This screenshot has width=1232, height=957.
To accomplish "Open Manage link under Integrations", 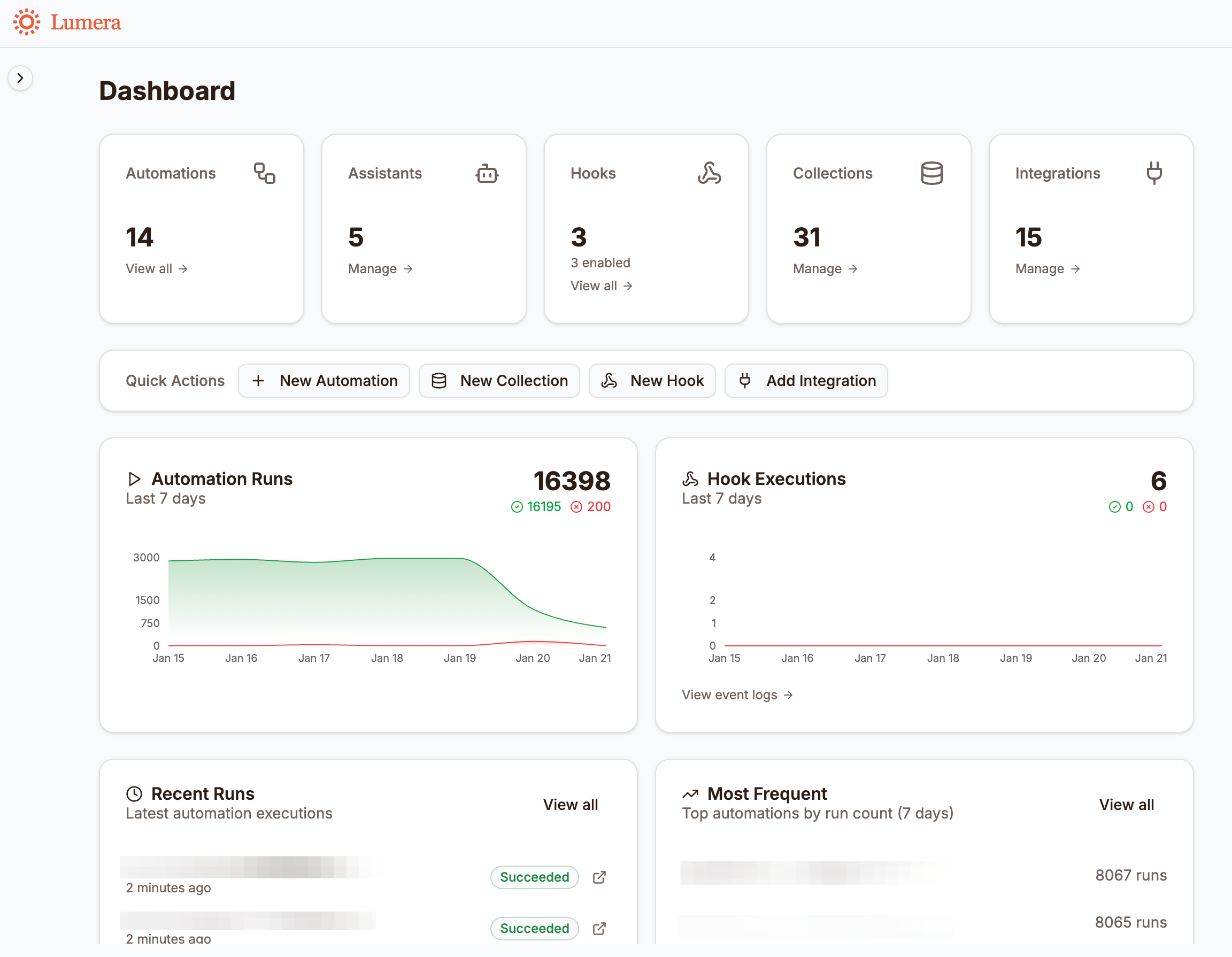I will (x=1048, y=268).
